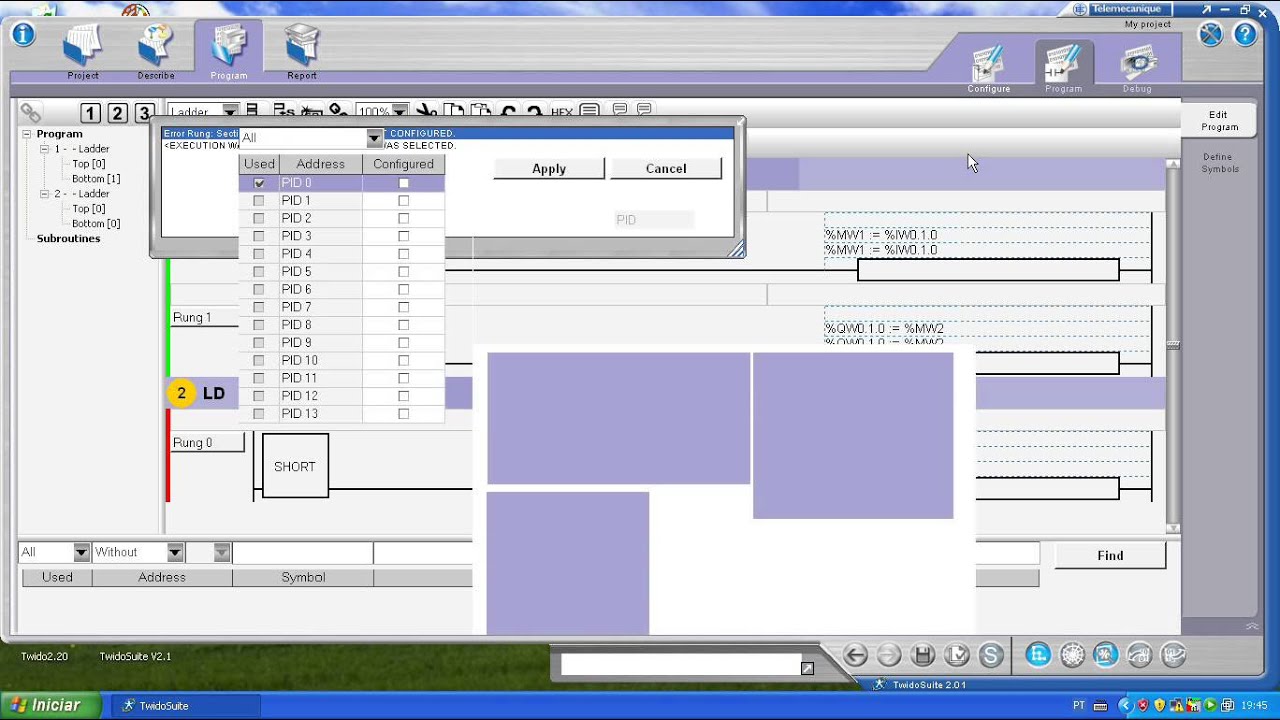
Task: Open the help question mark icon
Action: click(1245, 34)
